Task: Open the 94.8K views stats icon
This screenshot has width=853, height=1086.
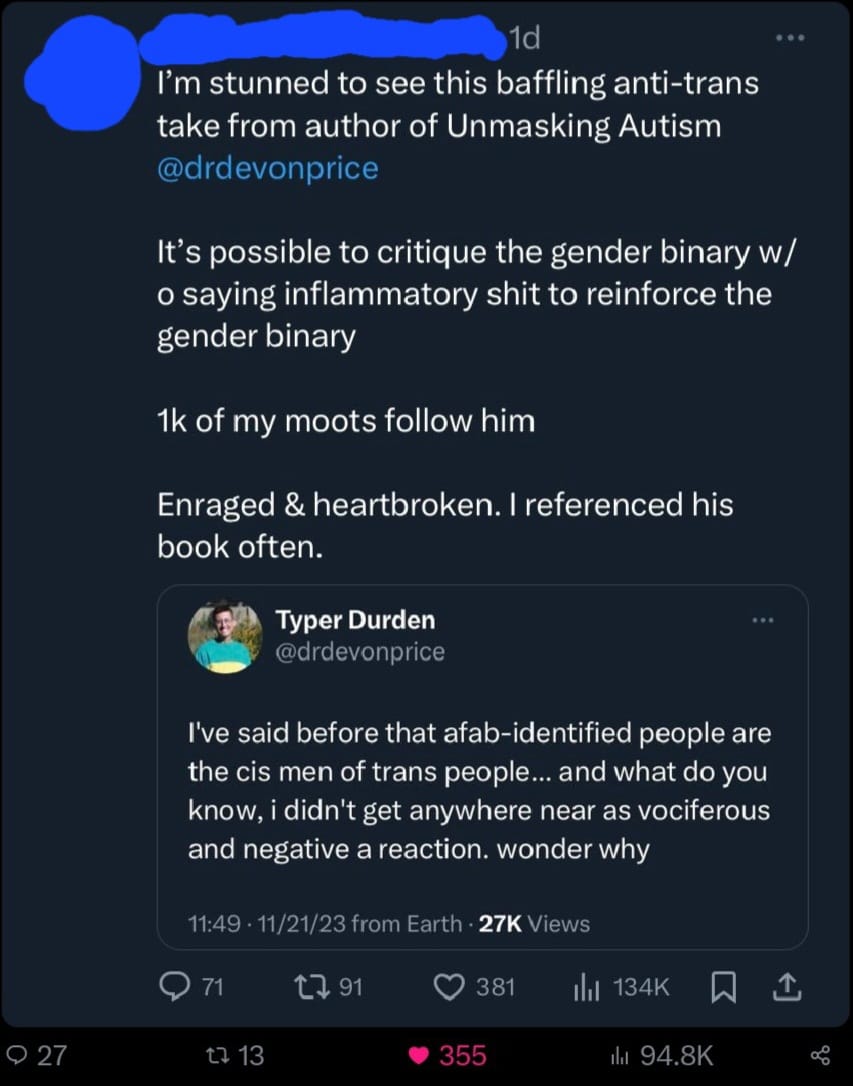Action: [621, 1055]
